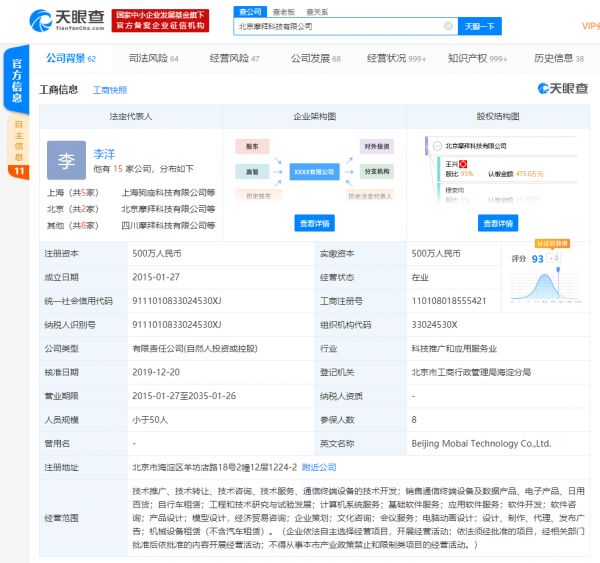Clear the search box with the X icon
Screen dimensions: 600x563
447,26
